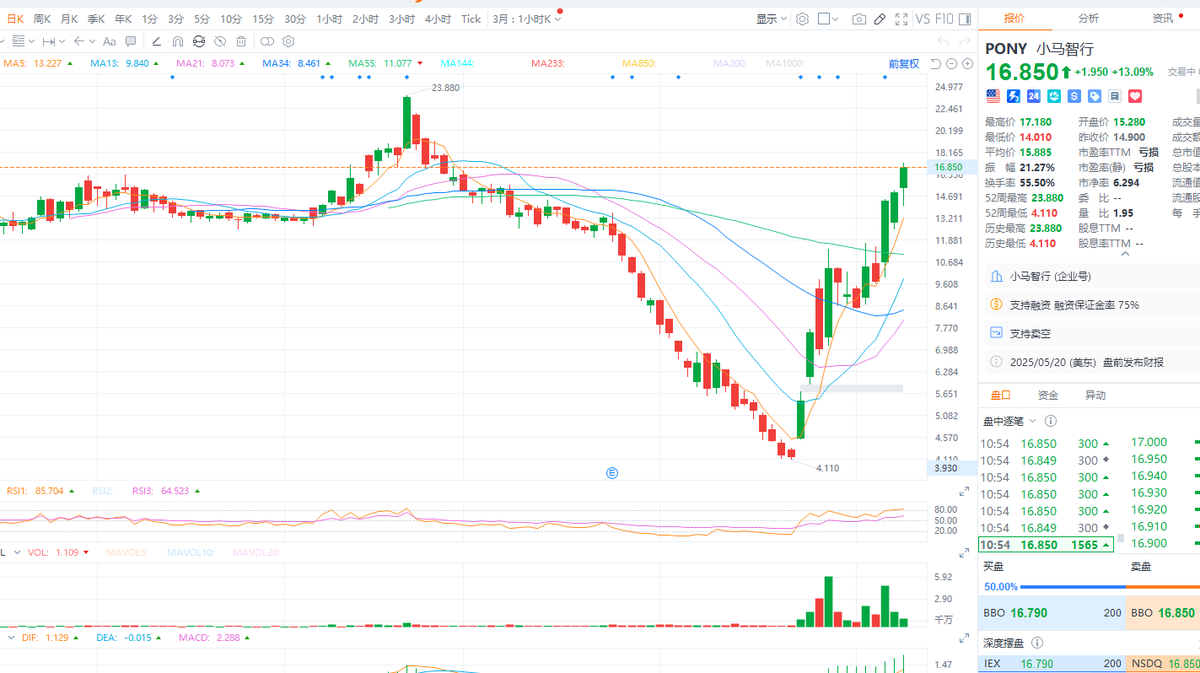
Task: Select the 15分 interval
Action: [263, 19]
